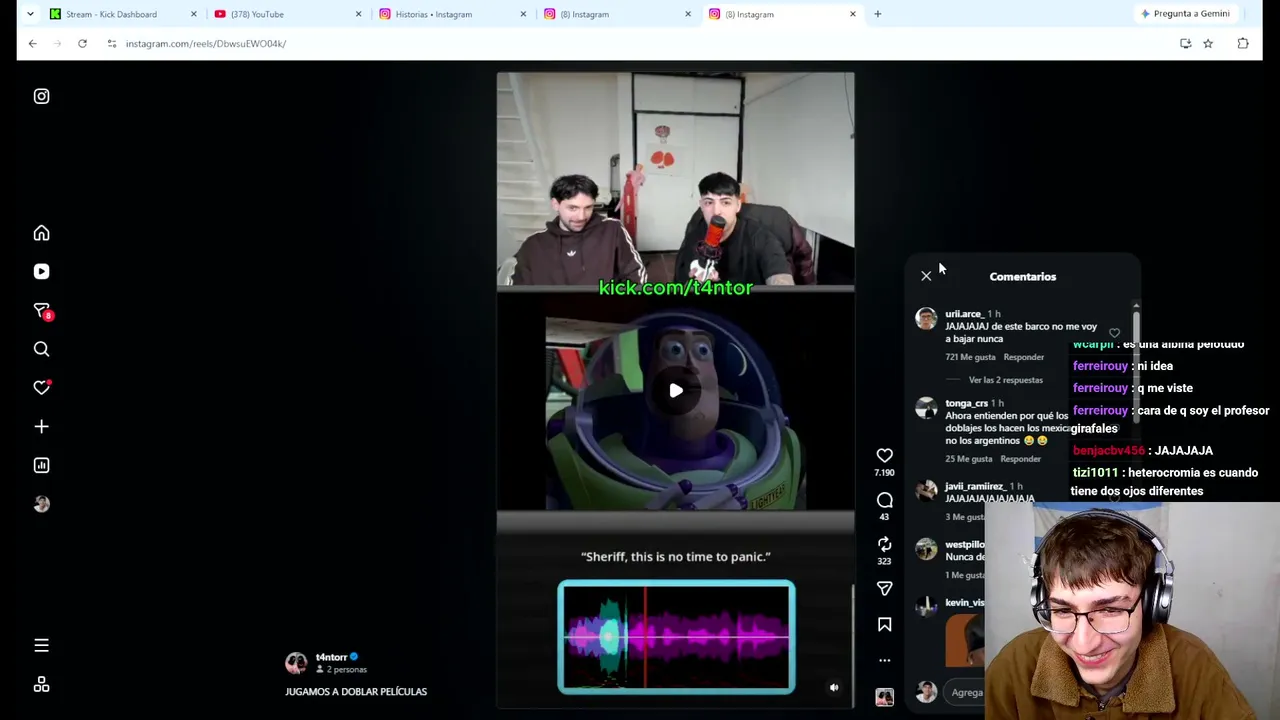This screenshot has width=1280, height=720.
Task: Open javii_ramiirez_ profile from username
Action: pos(974,486)
